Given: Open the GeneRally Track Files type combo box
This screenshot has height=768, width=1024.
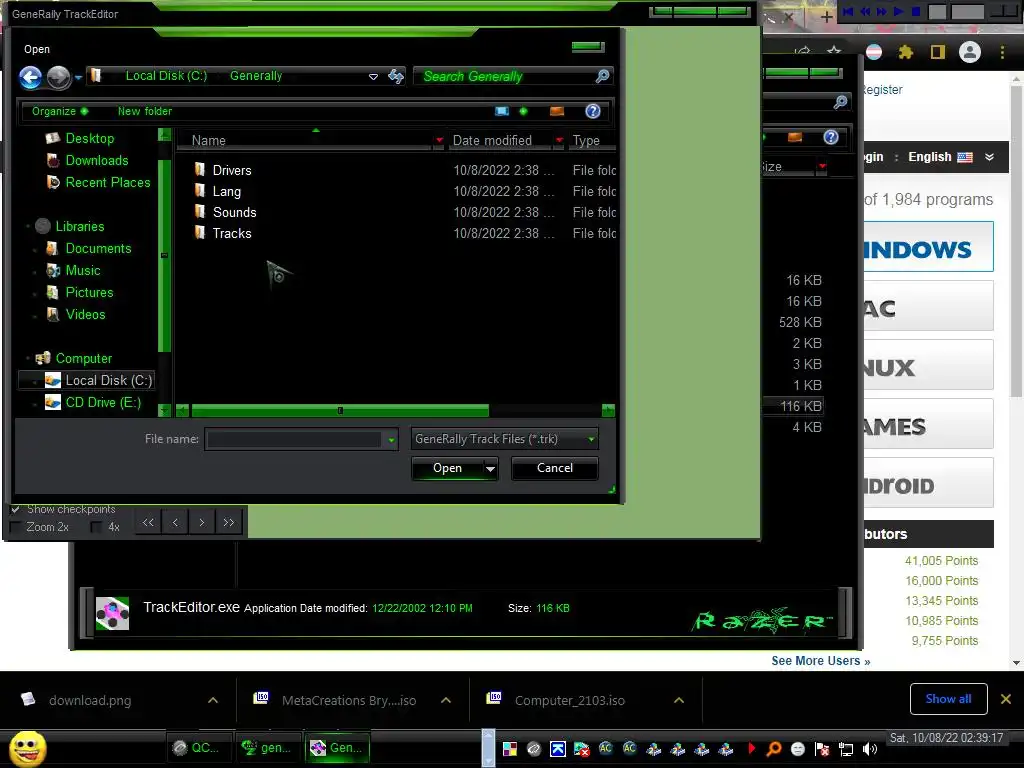Looking at the screenshot, I should coord(504,439).
